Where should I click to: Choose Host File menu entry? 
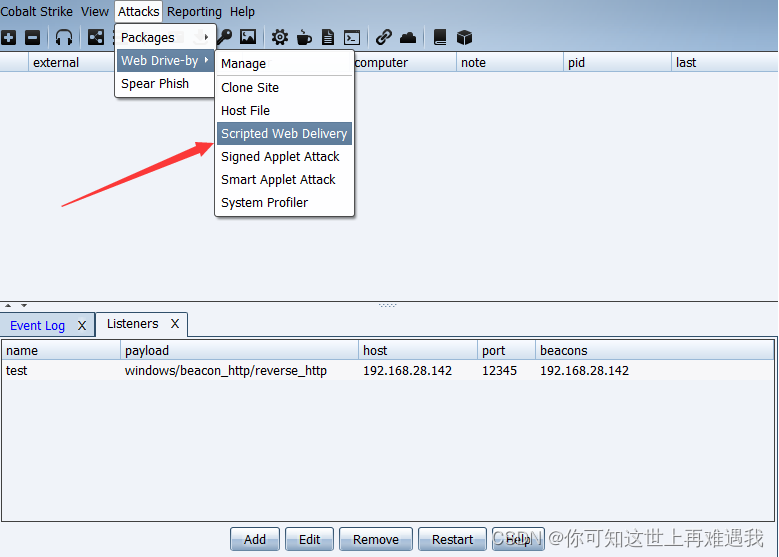coord(284,110)
